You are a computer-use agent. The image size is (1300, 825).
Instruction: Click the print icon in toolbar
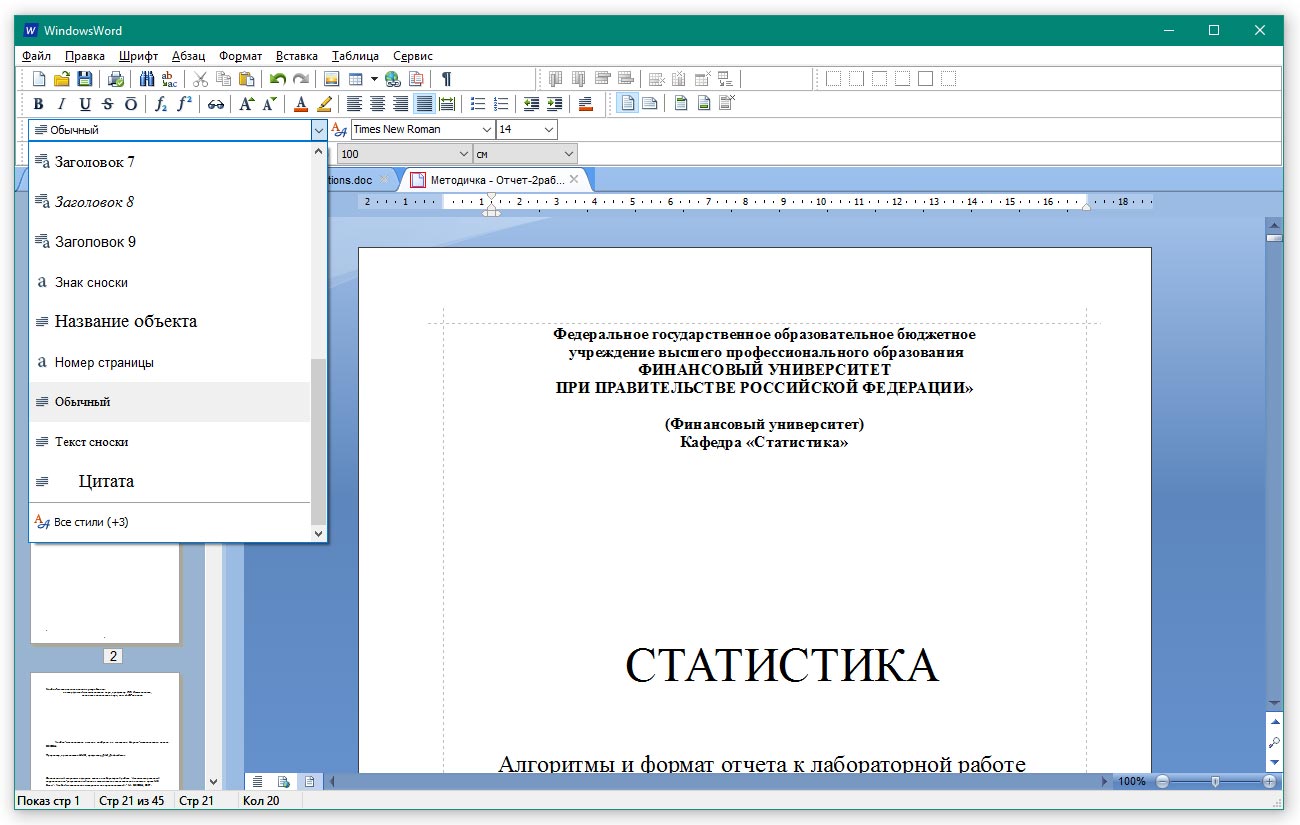[116, 79]
